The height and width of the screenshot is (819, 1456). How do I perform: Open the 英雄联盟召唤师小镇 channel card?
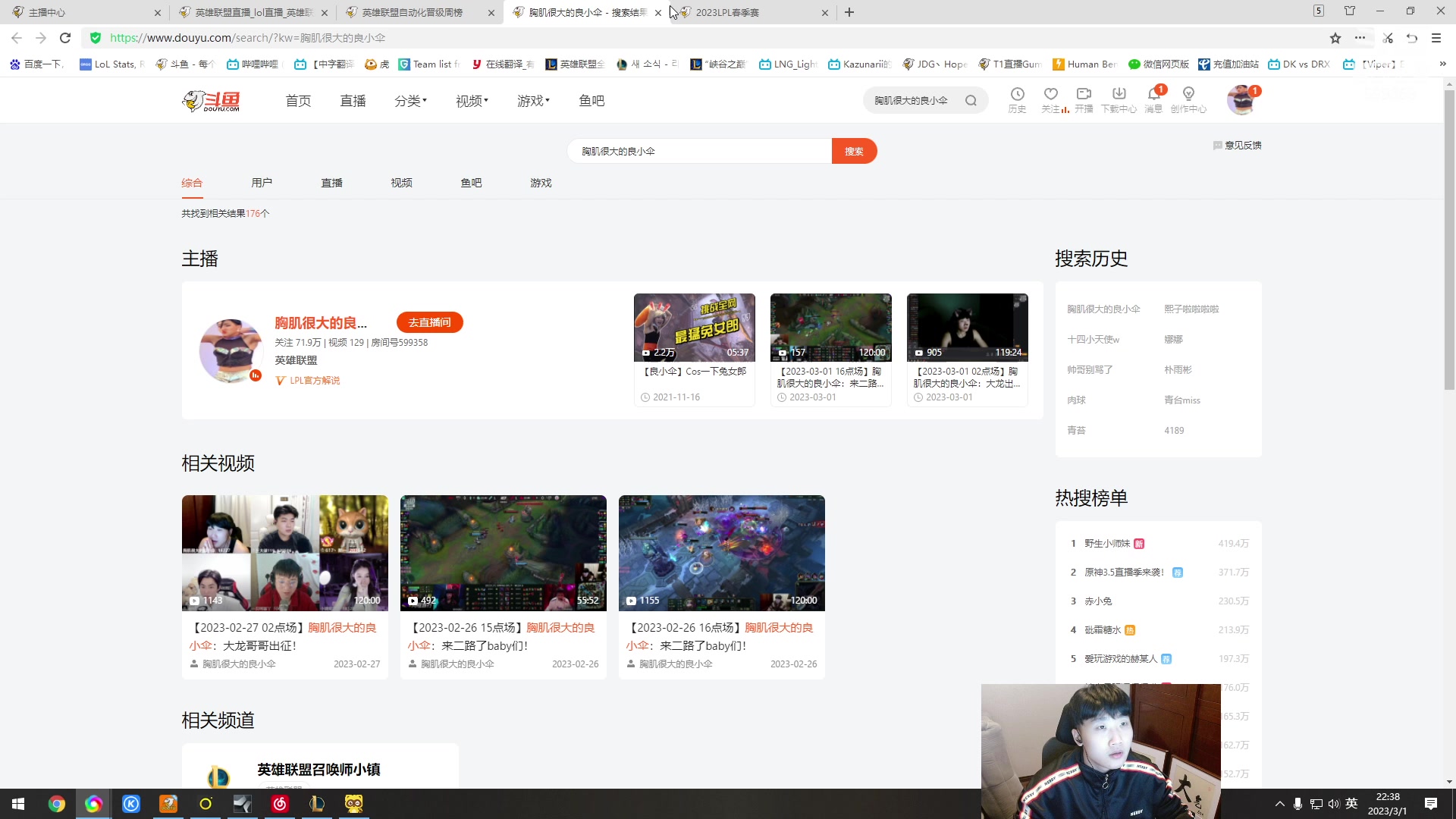click(319, 766)
